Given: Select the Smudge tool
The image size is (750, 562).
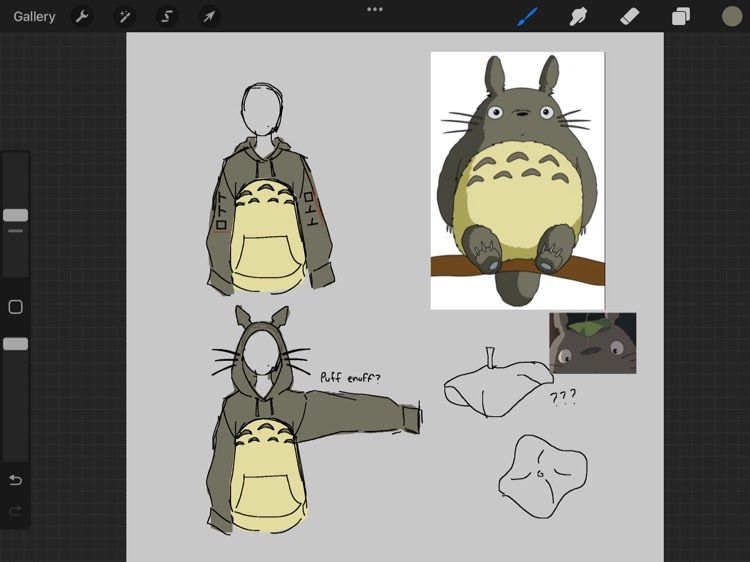Looking at the screenshot, I should [578, 17].
